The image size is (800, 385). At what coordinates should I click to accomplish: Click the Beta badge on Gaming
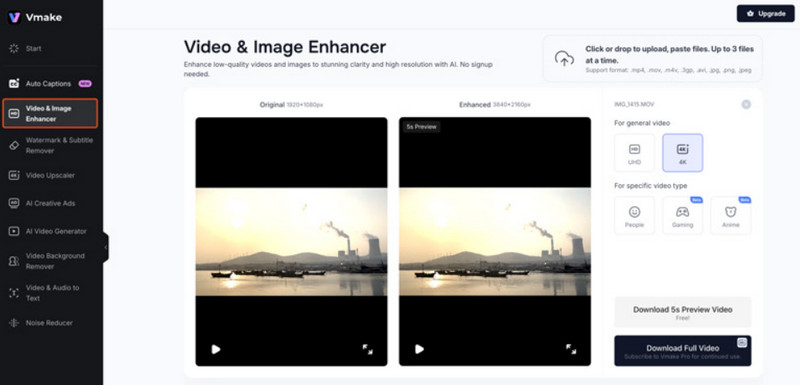tap(696, 200)
